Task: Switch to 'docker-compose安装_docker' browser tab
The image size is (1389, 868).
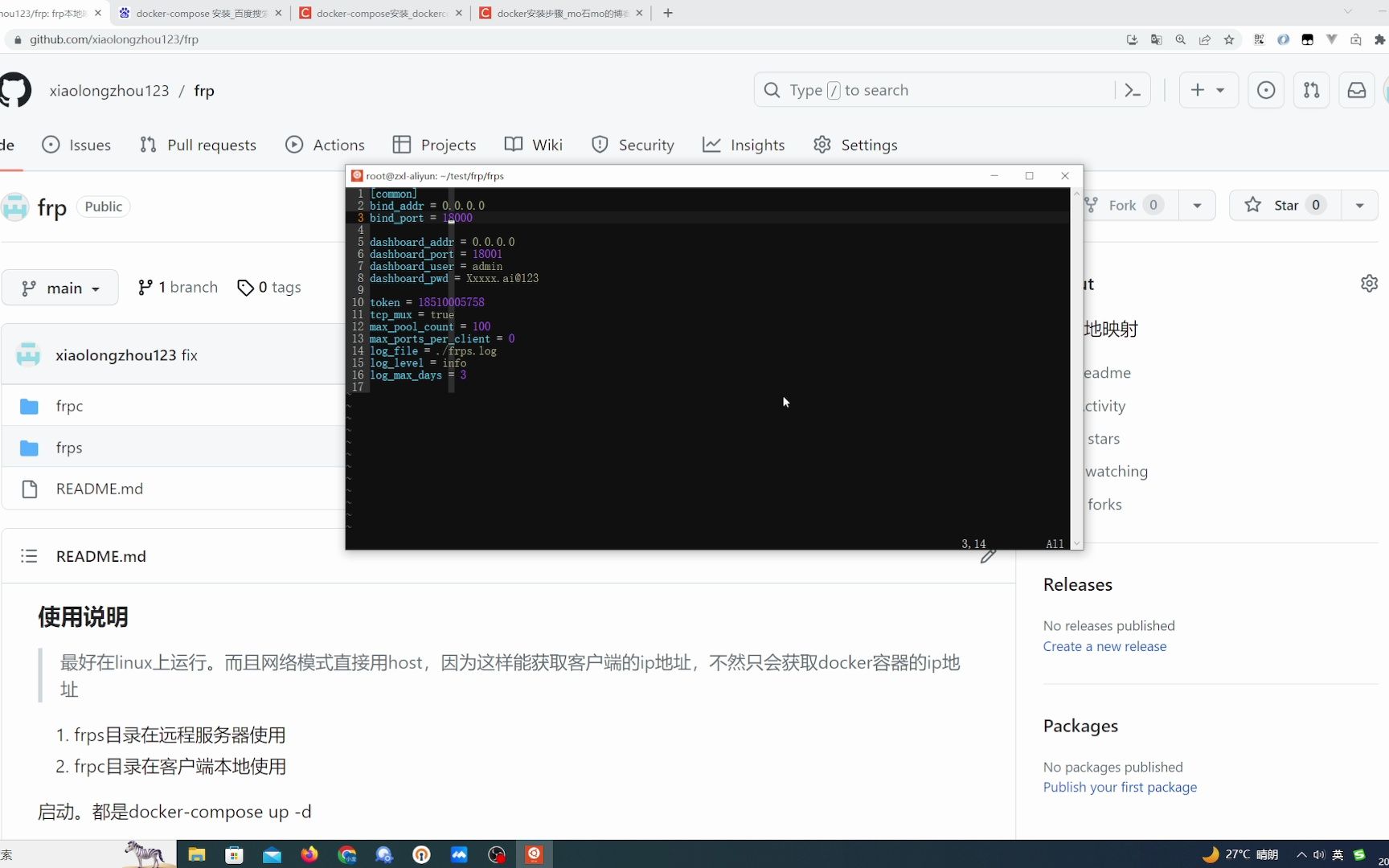Action: 381,13
